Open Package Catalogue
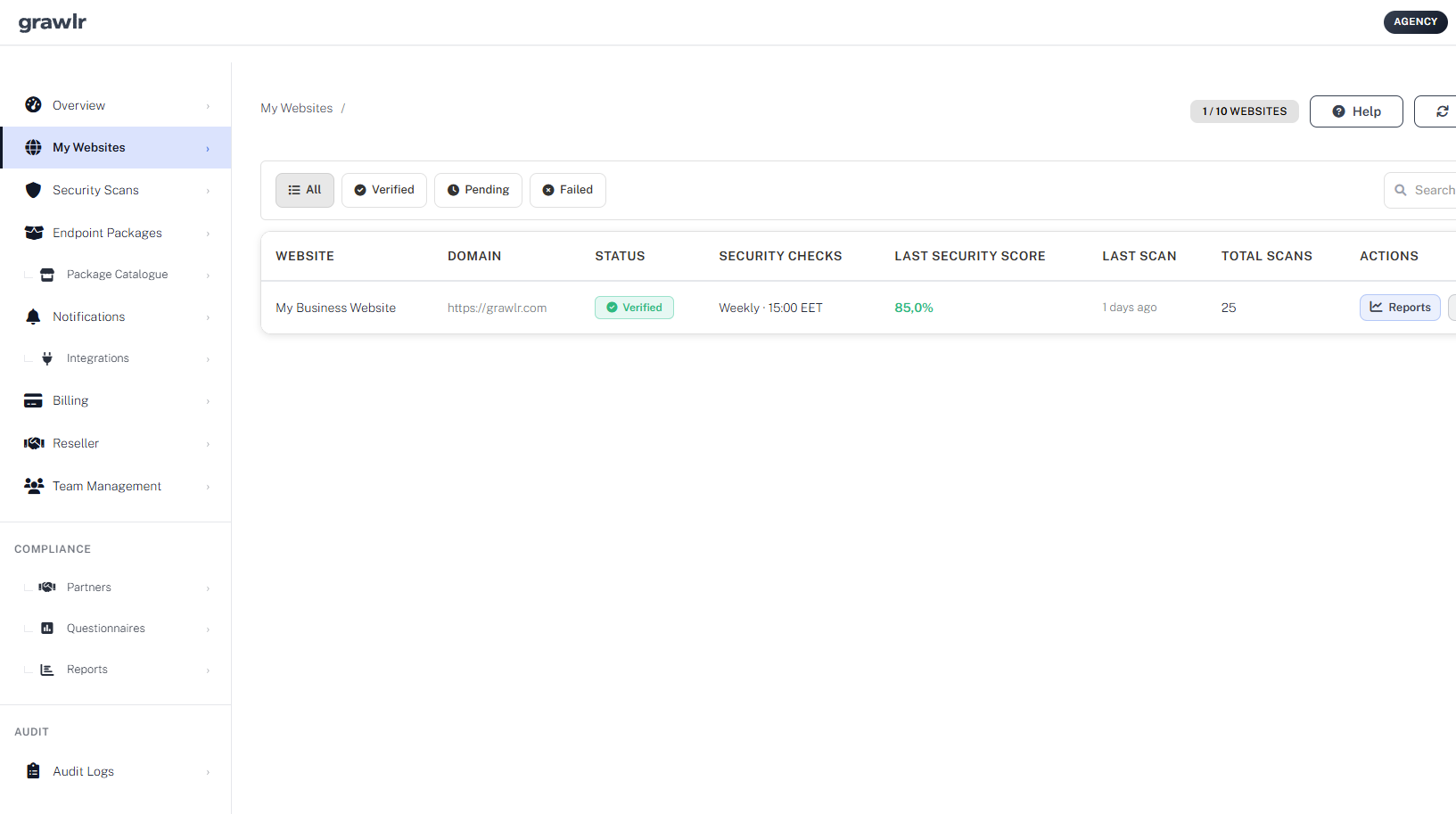This screenshot has height=814, width=1456. point(116,275)
